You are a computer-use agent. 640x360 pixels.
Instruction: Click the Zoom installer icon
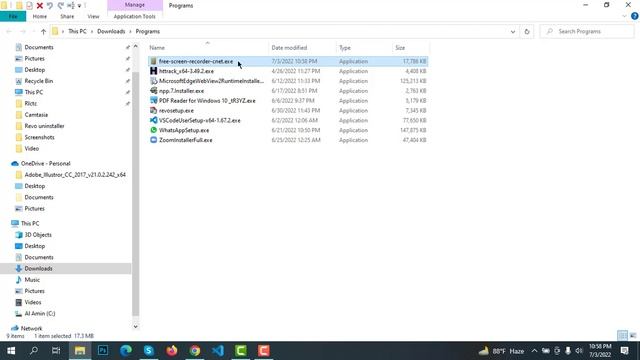click(153, 140)
